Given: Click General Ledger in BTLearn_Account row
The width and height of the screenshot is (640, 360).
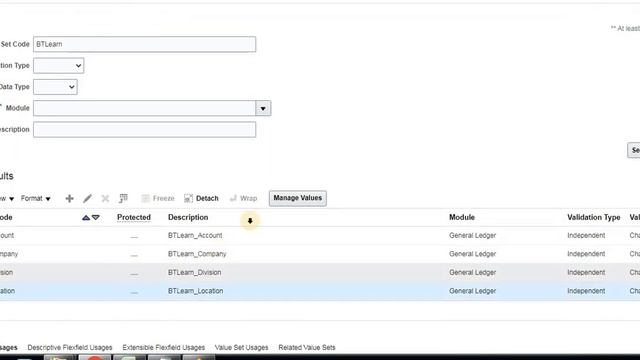Looking at the screenshot, I should (x=472, y=236).
